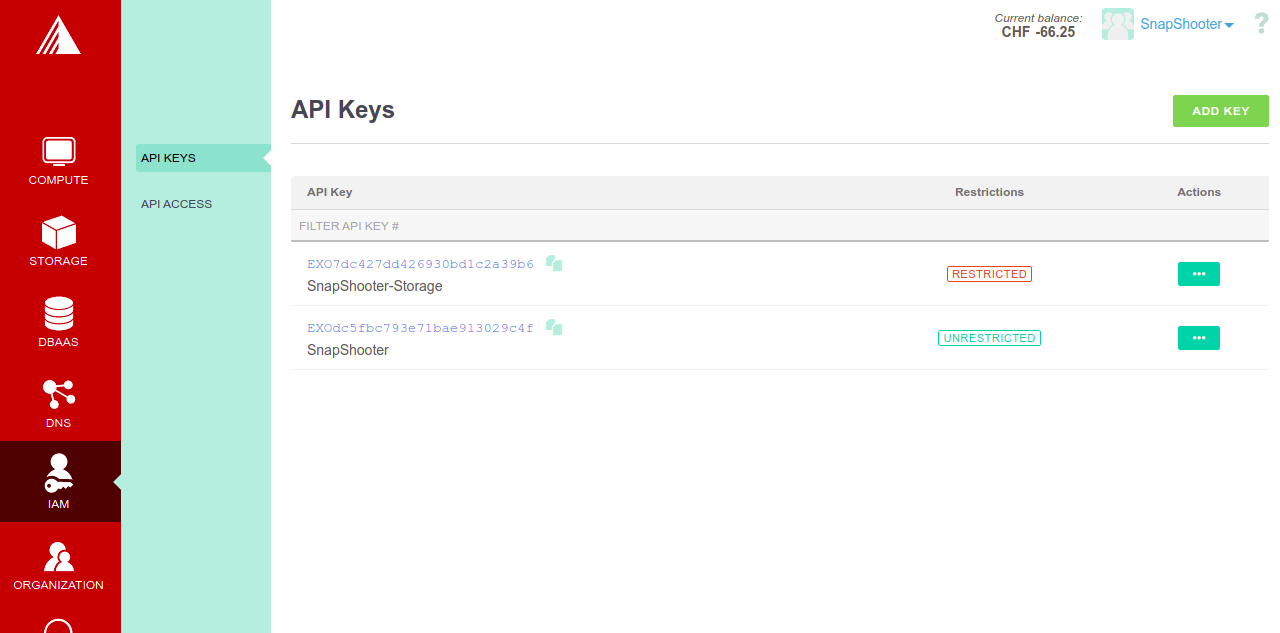Viewport: 1280px width, 633px height.
Task: Switch to the API Access submenu
Action: (x=177, y=204)
